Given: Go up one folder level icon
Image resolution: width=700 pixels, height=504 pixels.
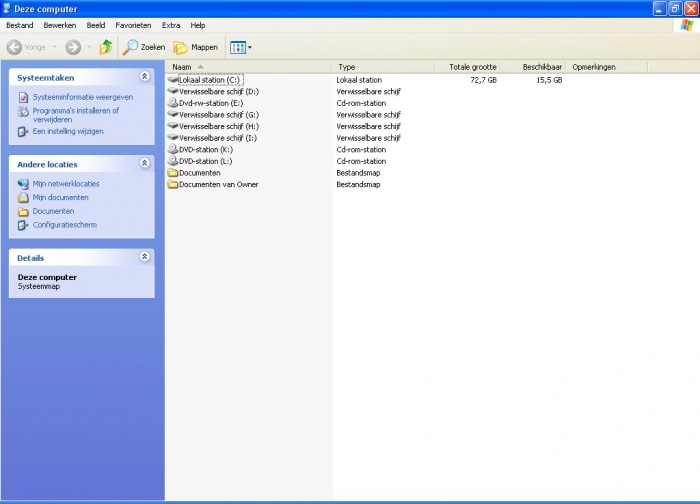Looking at the screenshot, I should click(x=106, y=47).
